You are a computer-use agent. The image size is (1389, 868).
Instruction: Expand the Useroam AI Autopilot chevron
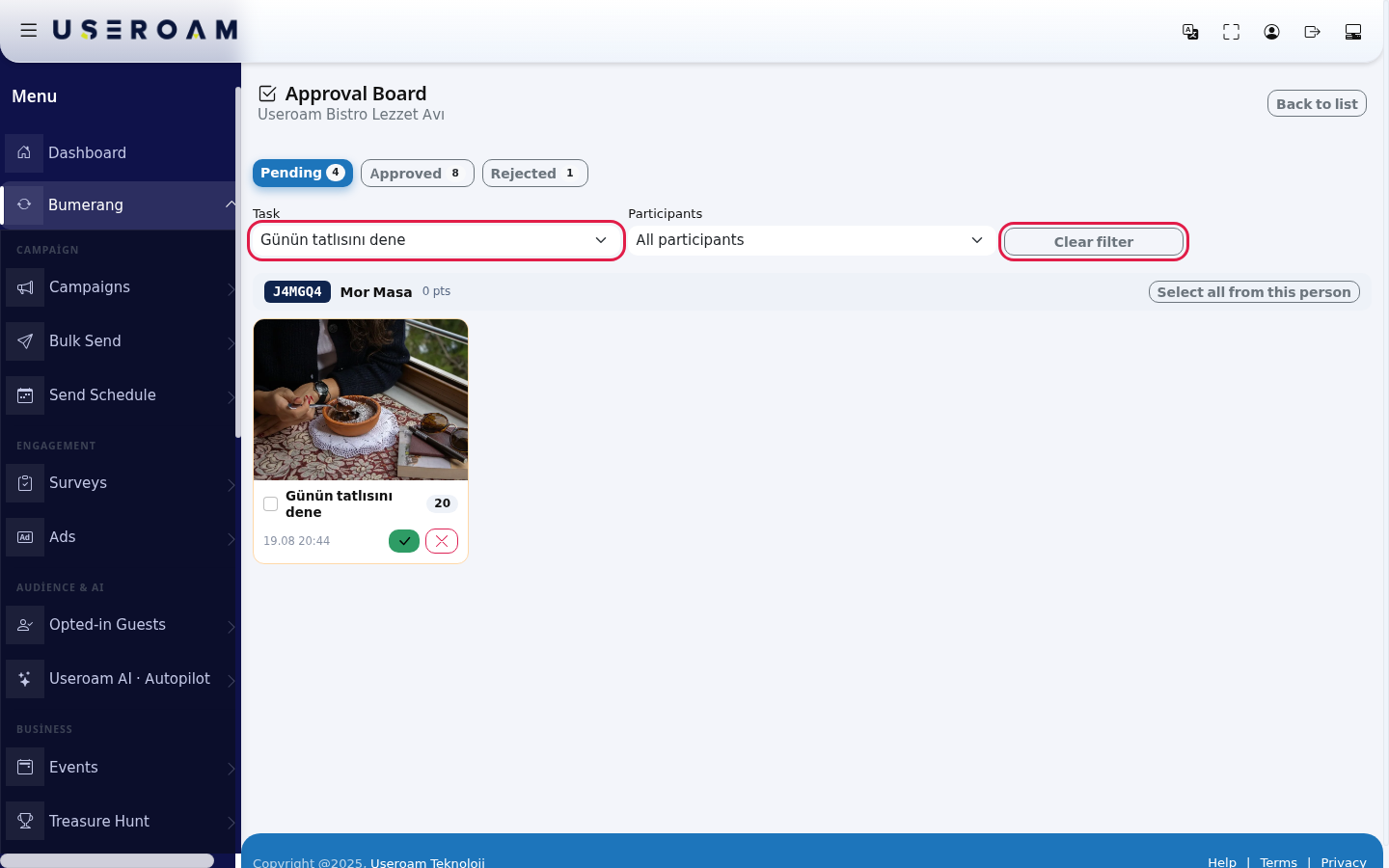coord(231,680)
